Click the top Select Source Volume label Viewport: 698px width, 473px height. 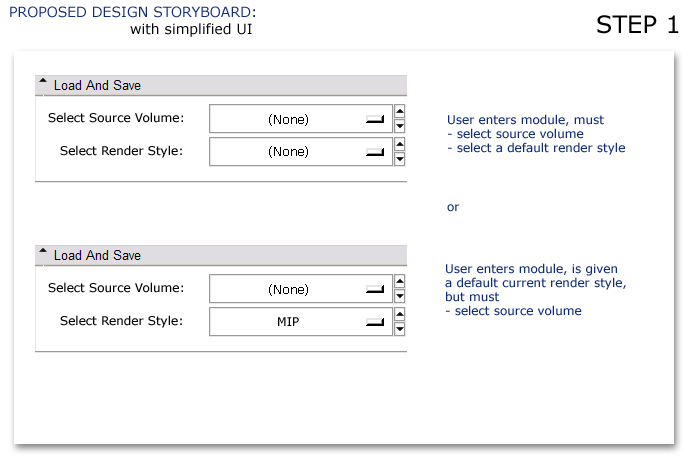[x=116, y=118]
